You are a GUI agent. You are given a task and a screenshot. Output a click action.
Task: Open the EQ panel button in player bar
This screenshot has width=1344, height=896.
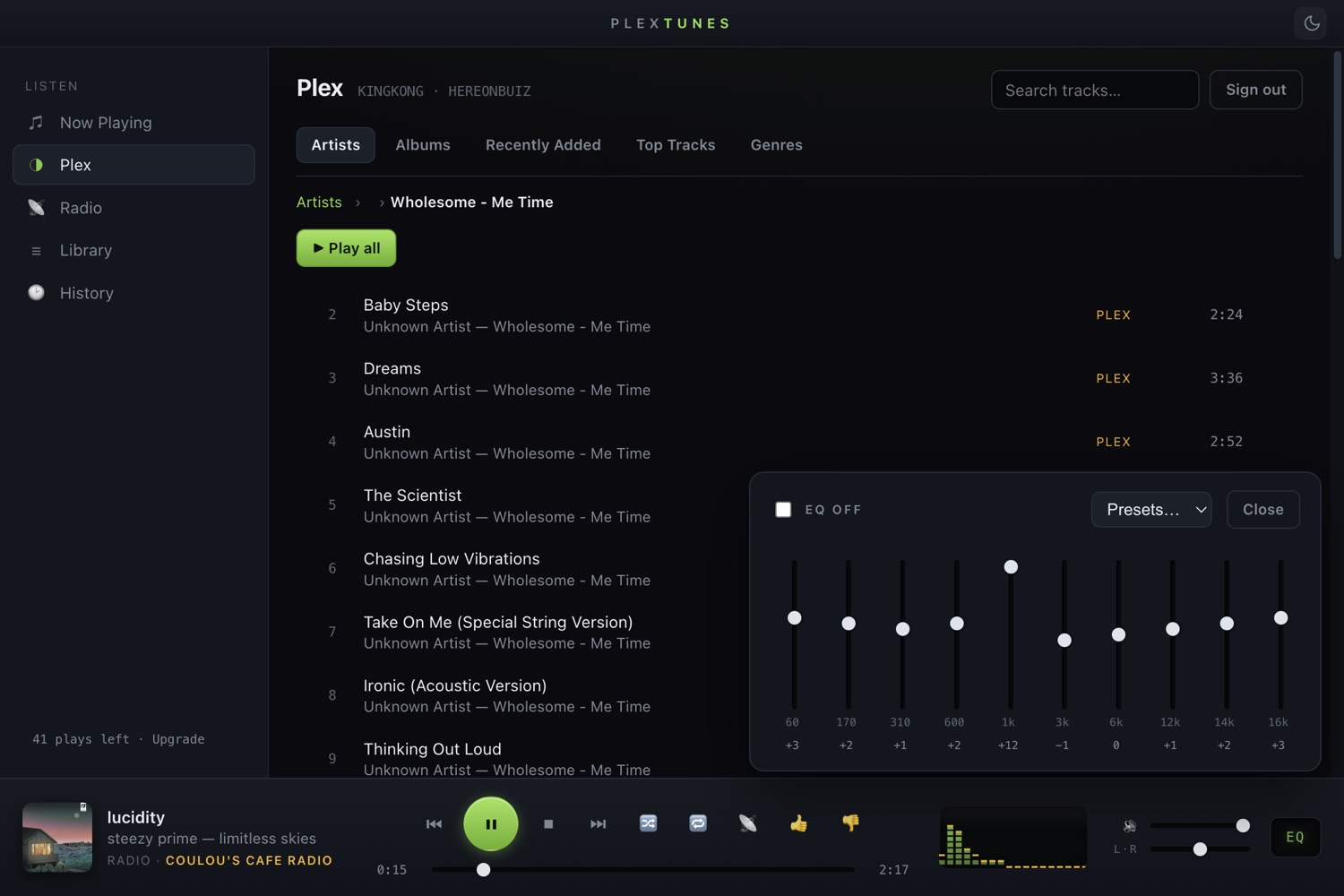pyautogui.click(x=1295, y=837)
